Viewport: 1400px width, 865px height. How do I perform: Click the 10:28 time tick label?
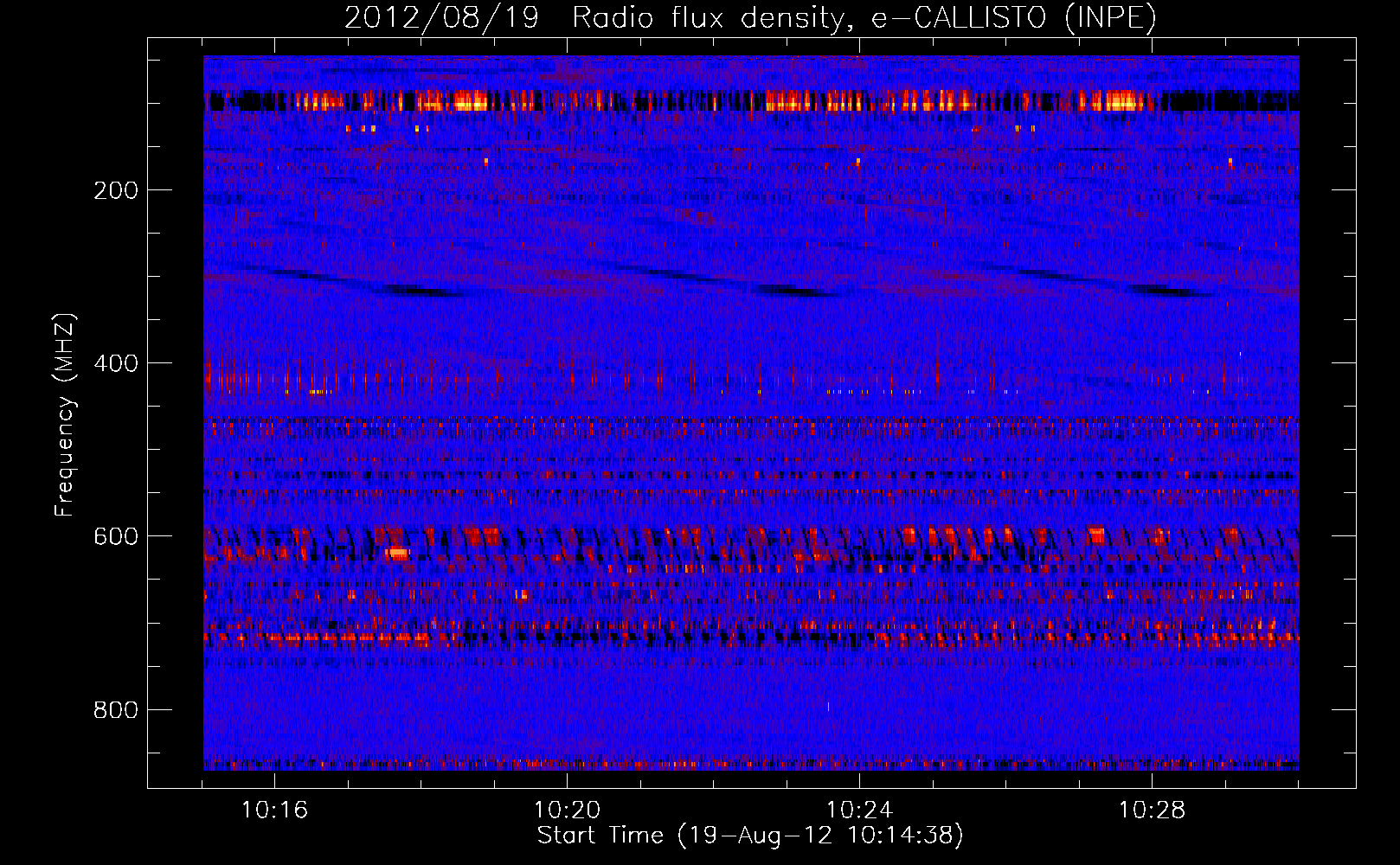(x=1152, y=811)
